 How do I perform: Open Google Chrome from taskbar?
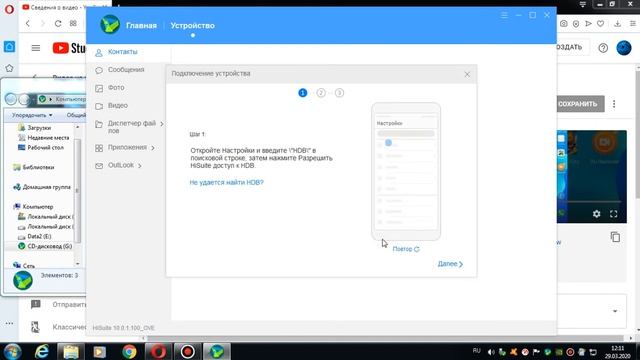[129, 351]
